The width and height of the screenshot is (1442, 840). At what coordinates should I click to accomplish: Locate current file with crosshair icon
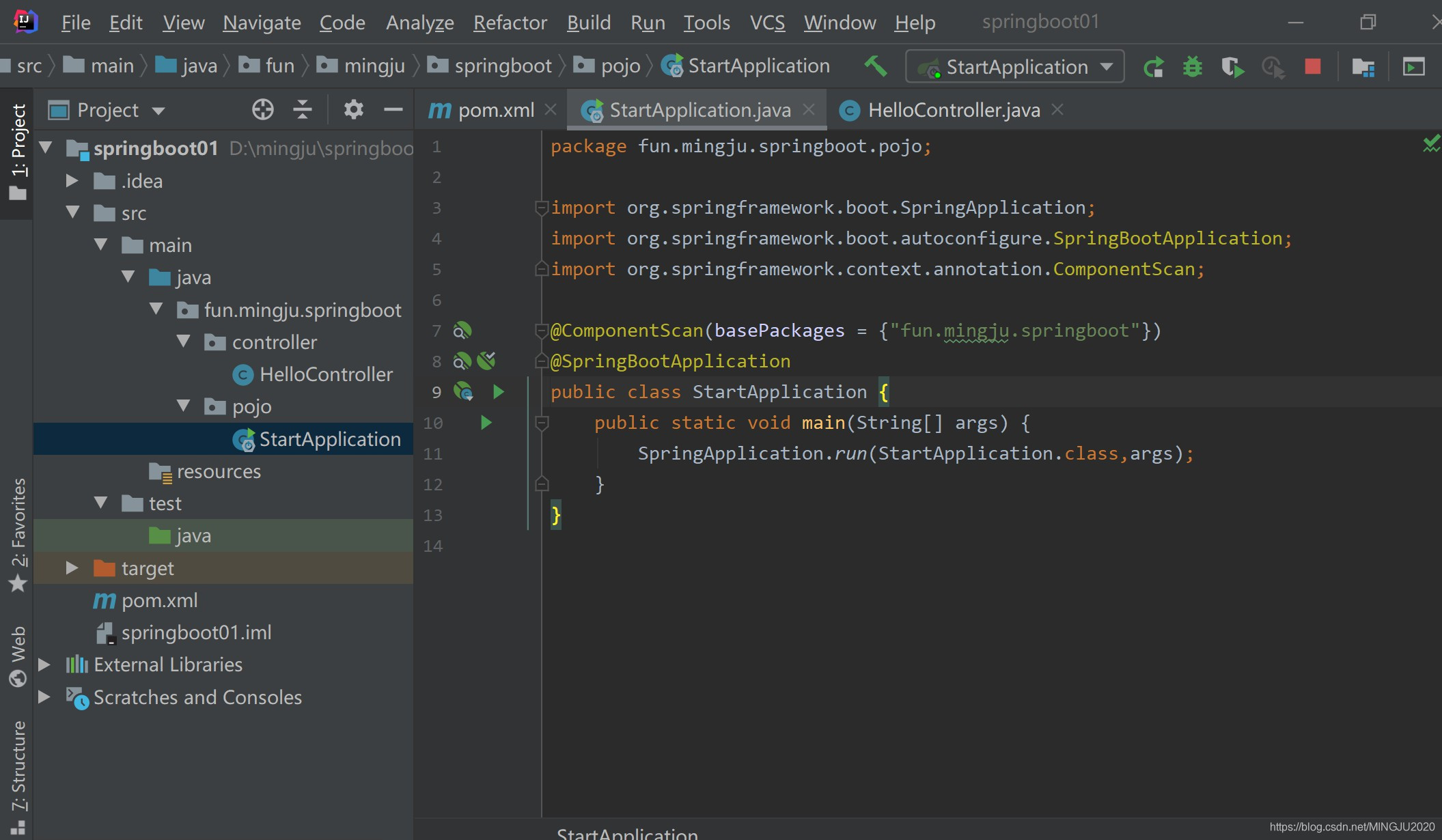[262, 109]
